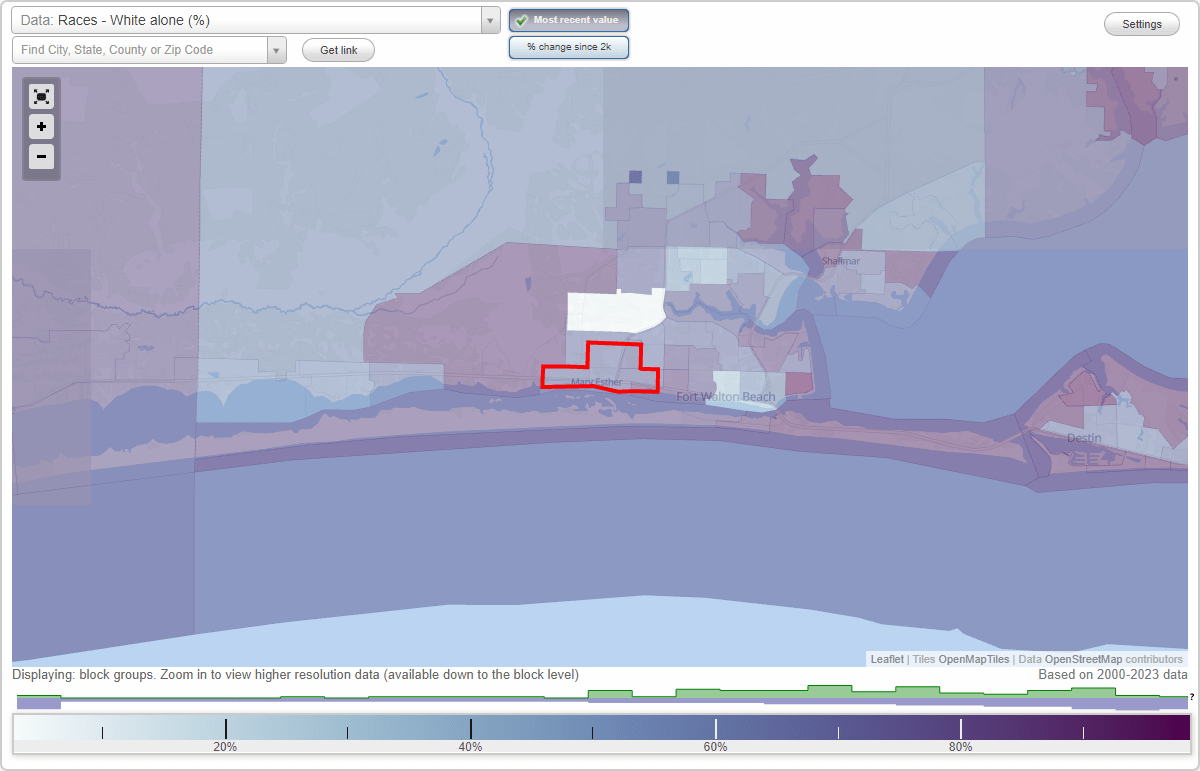1200x771 pixels.
Task: Click the city search input field
Action: click(x=140, y=49)
